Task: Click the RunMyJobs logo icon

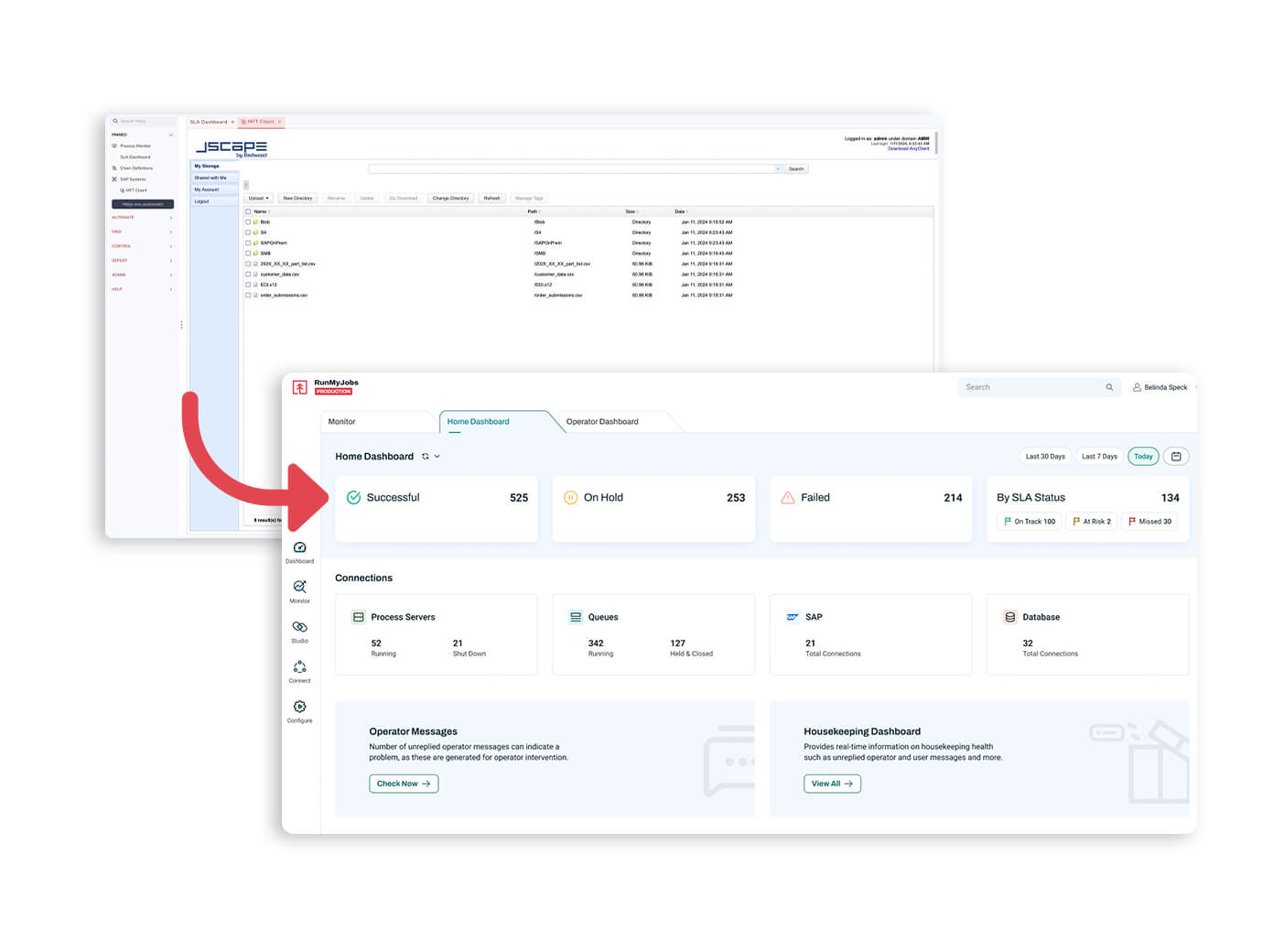Action: coord(299,387)
